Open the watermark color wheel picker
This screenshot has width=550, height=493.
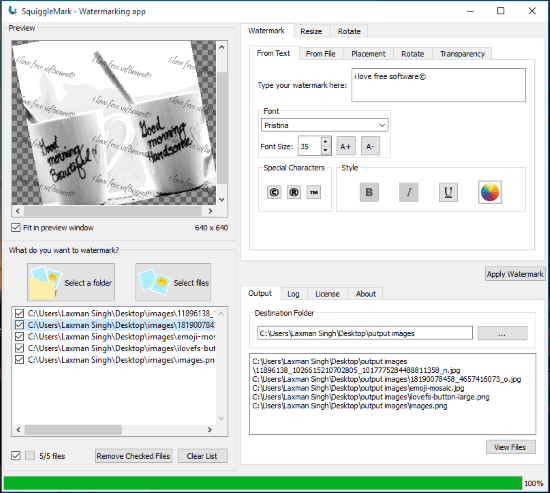coord(490,192)
